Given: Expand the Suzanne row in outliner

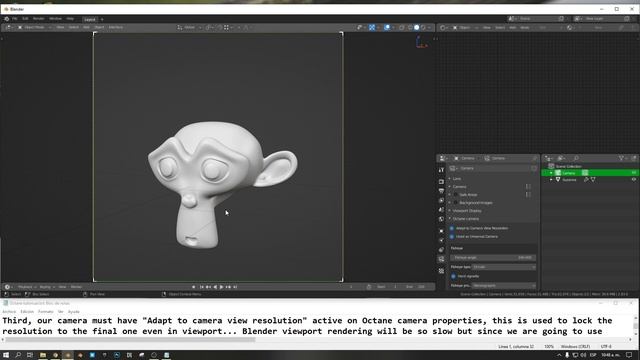Looking at the screenshot, I should [x=551, y=180].
